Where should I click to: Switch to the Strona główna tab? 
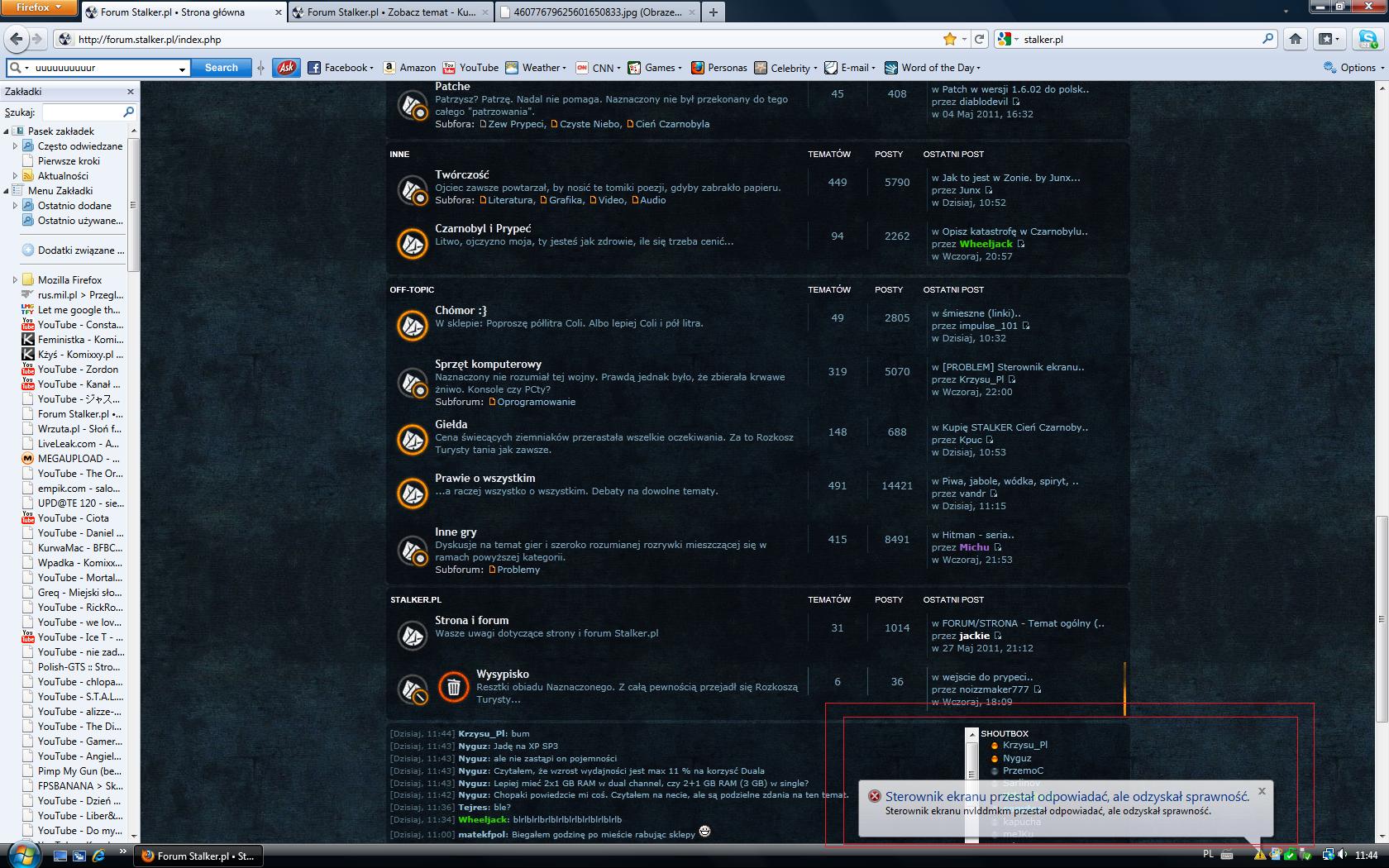point(184,12)
